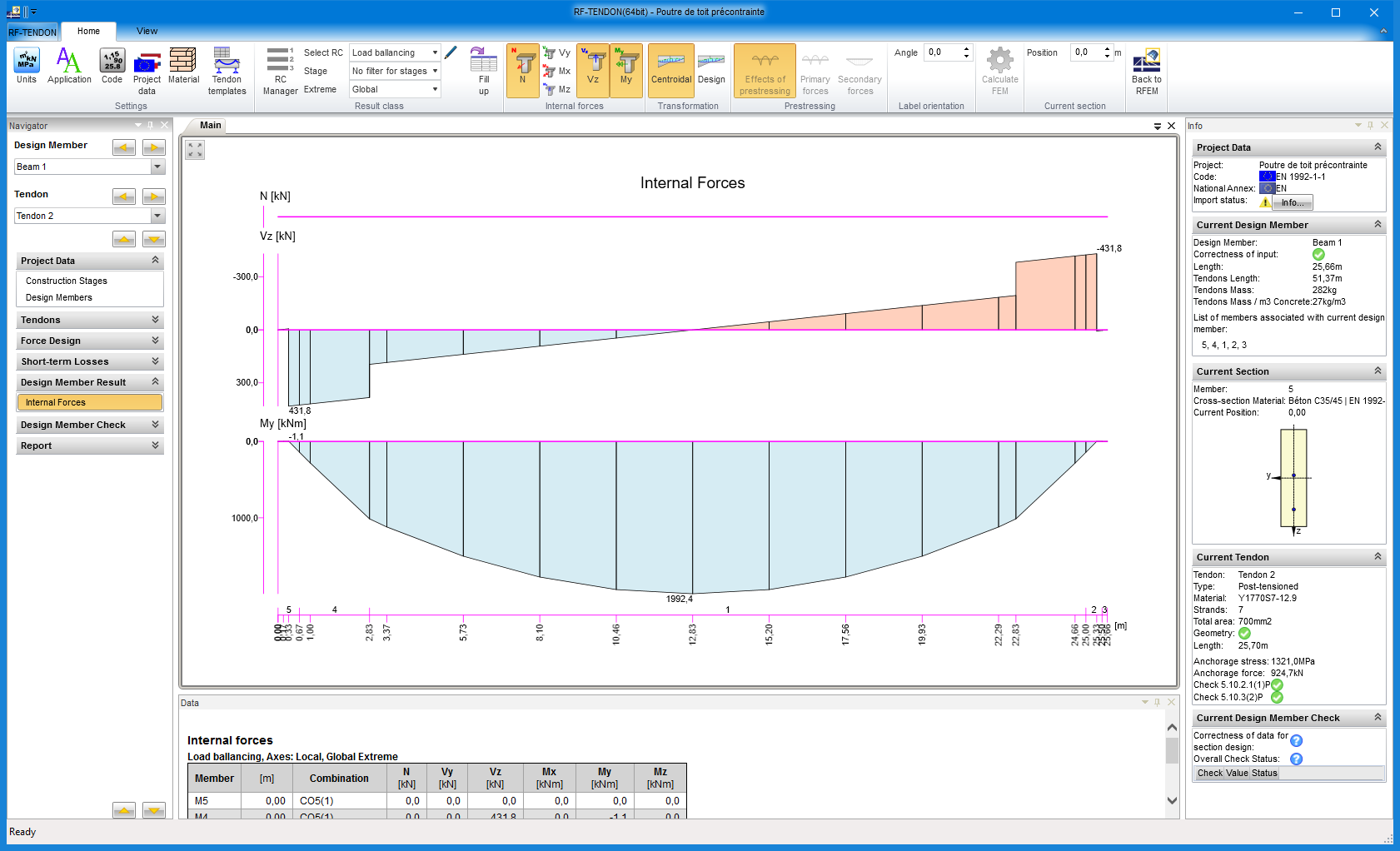Go to the next Tendon
Image resolution: width=1400 pixels, height=851 pixels.
point(154,197)
